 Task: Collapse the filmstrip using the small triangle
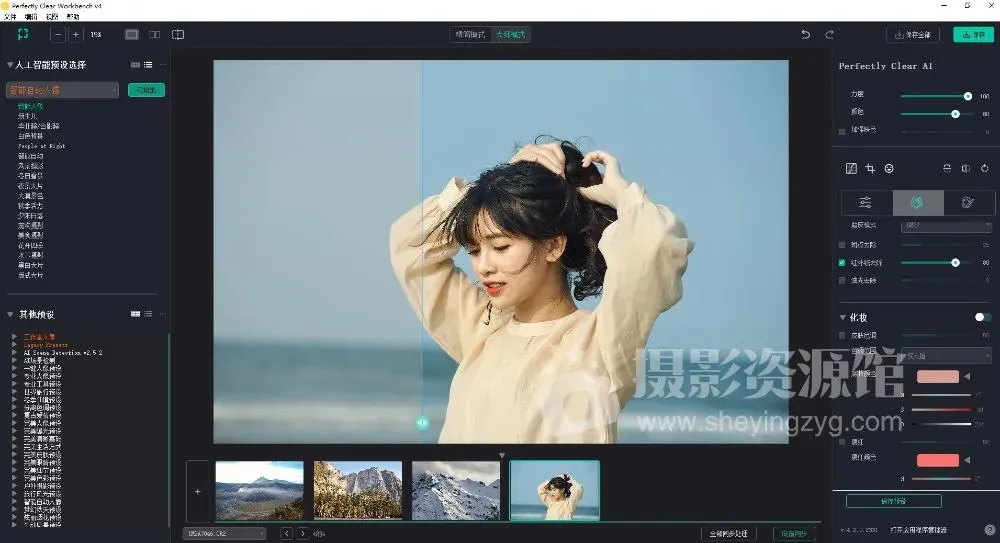(x=502, y=455)
